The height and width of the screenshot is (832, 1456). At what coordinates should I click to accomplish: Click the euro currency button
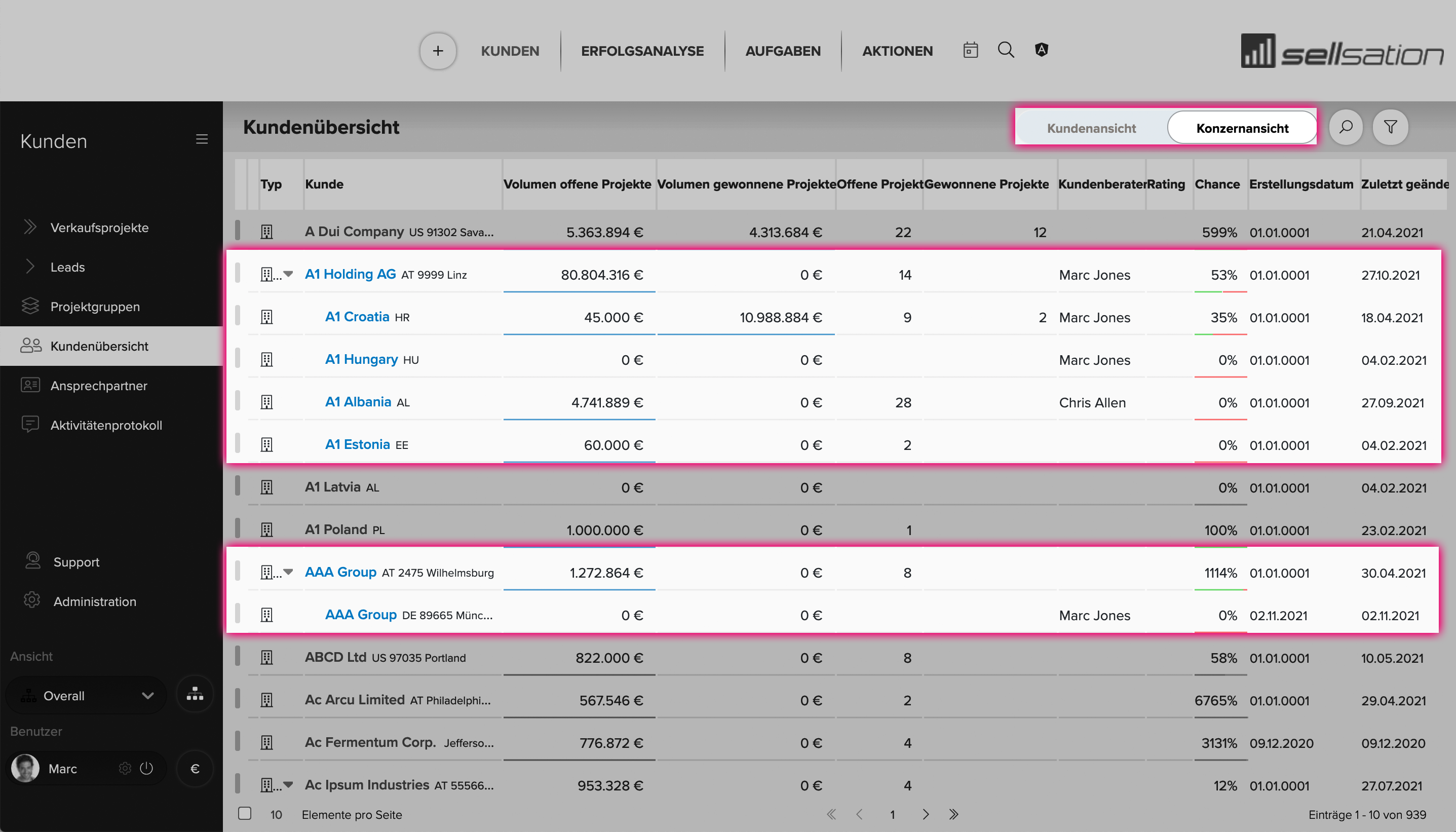coord(195,769)
